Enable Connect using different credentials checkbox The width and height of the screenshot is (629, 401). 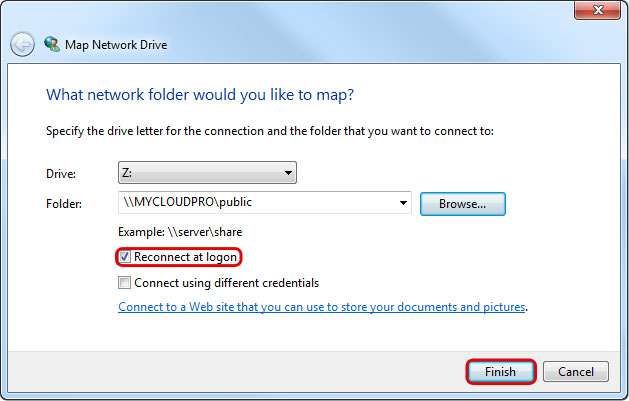point(124,283)
